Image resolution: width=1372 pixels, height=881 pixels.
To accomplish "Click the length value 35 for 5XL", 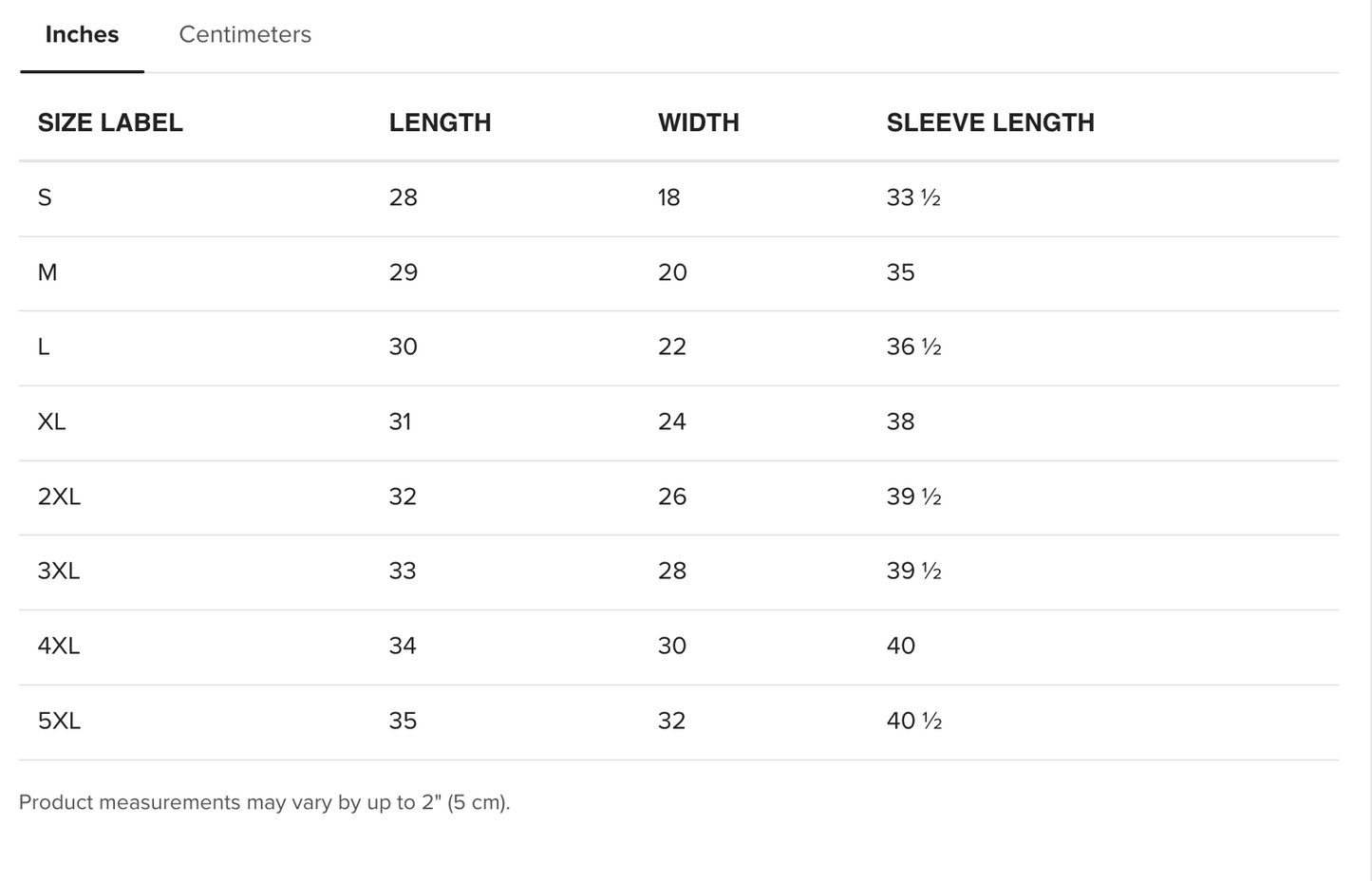I will coord(403,721).
